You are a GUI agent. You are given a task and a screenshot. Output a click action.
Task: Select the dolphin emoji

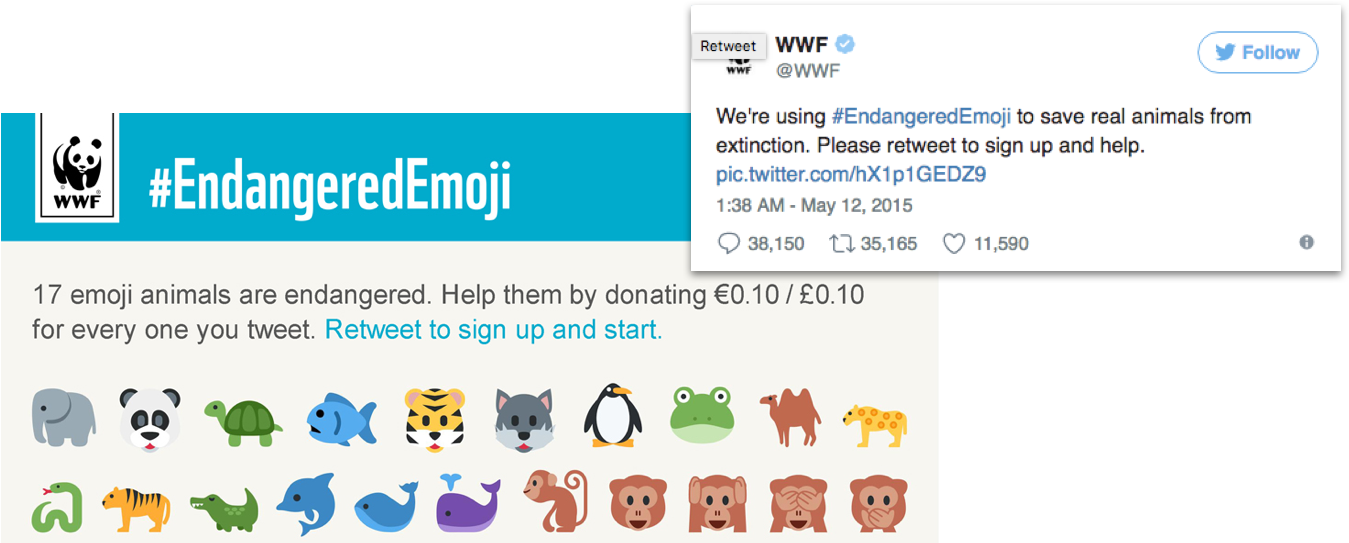point(305,505)
